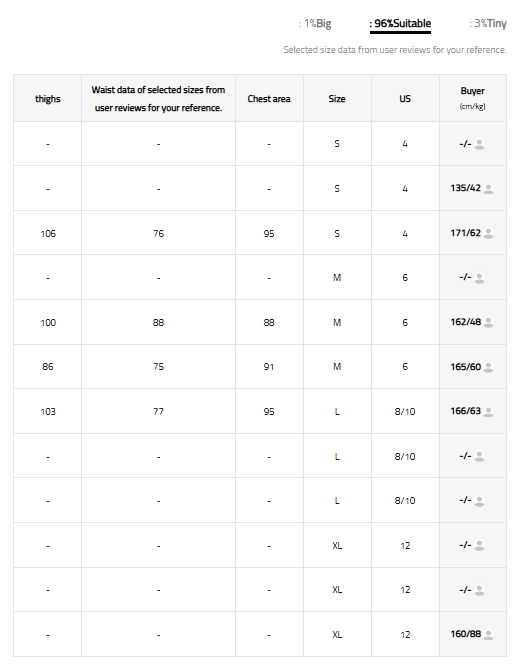Open the Big fit filter tab

point(315,23)
